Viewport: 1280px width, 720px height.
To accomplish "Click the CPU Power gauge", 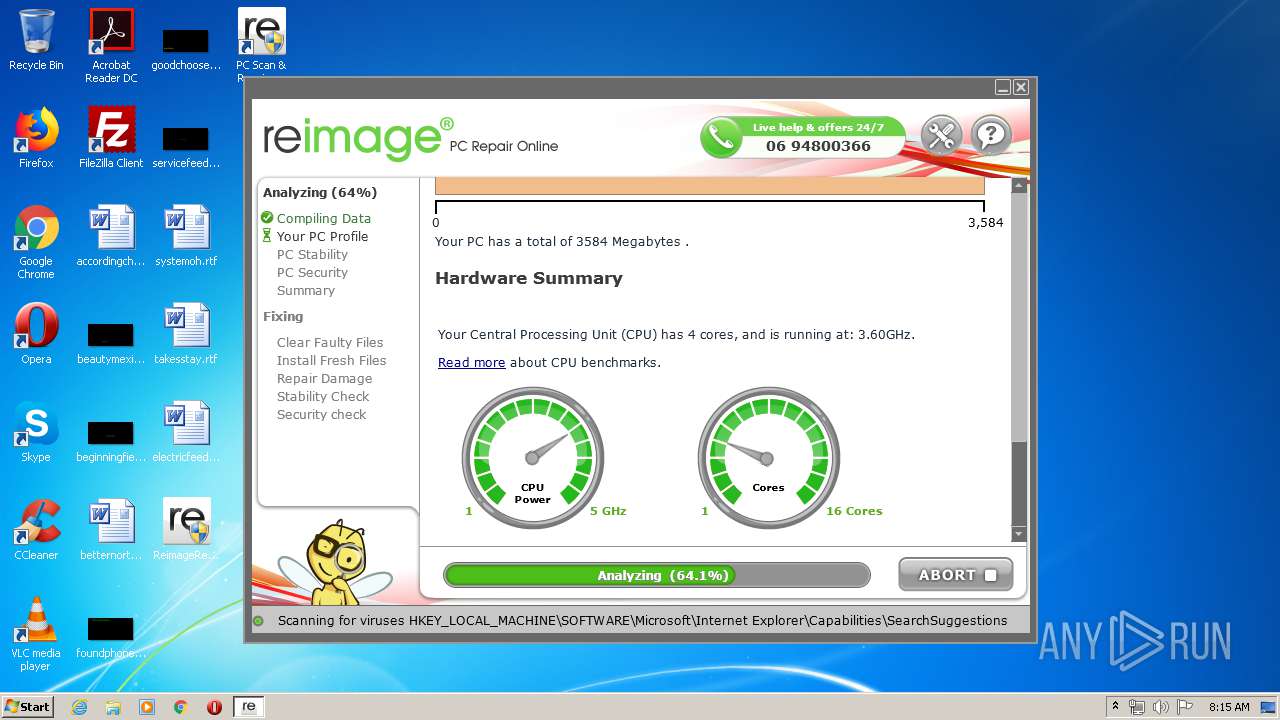I will tap(532, 458).
